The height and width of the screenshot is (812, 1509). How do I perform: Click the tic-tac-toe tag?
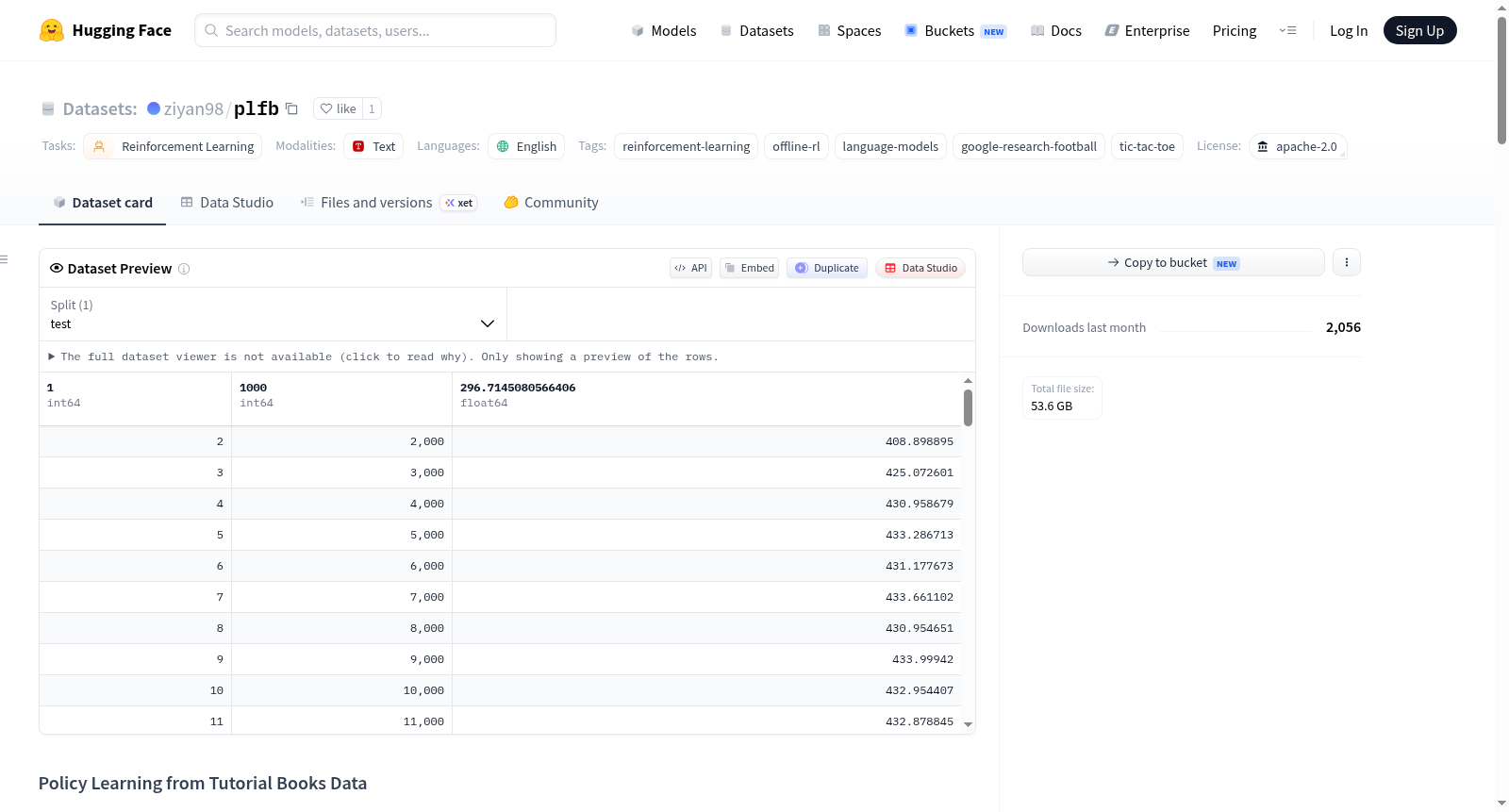pos(1147,146)
